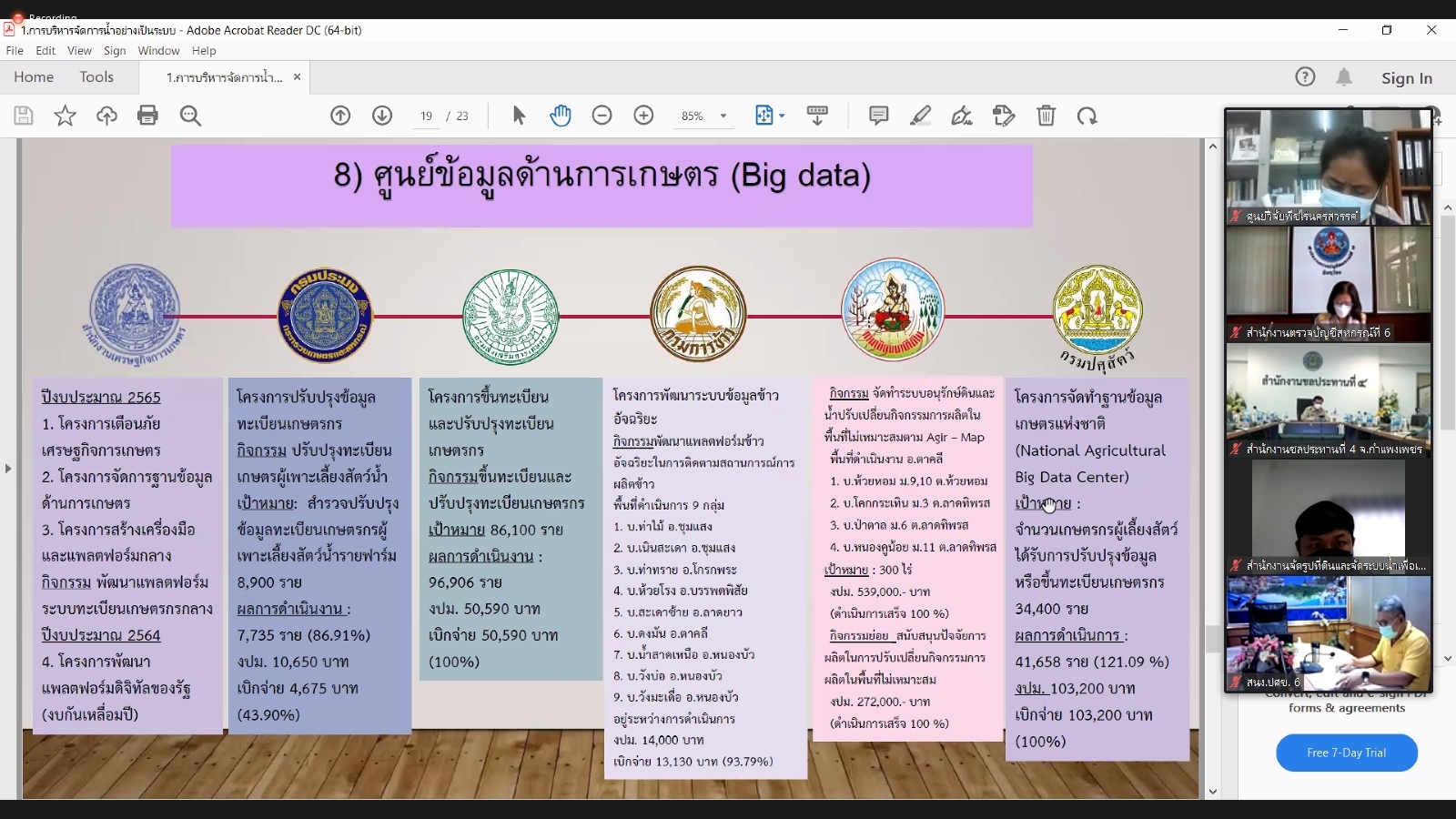Switch to Tools tab
Image resolution: width=1456 pixels, height=819 pixels.
click(x=96, y=77)
